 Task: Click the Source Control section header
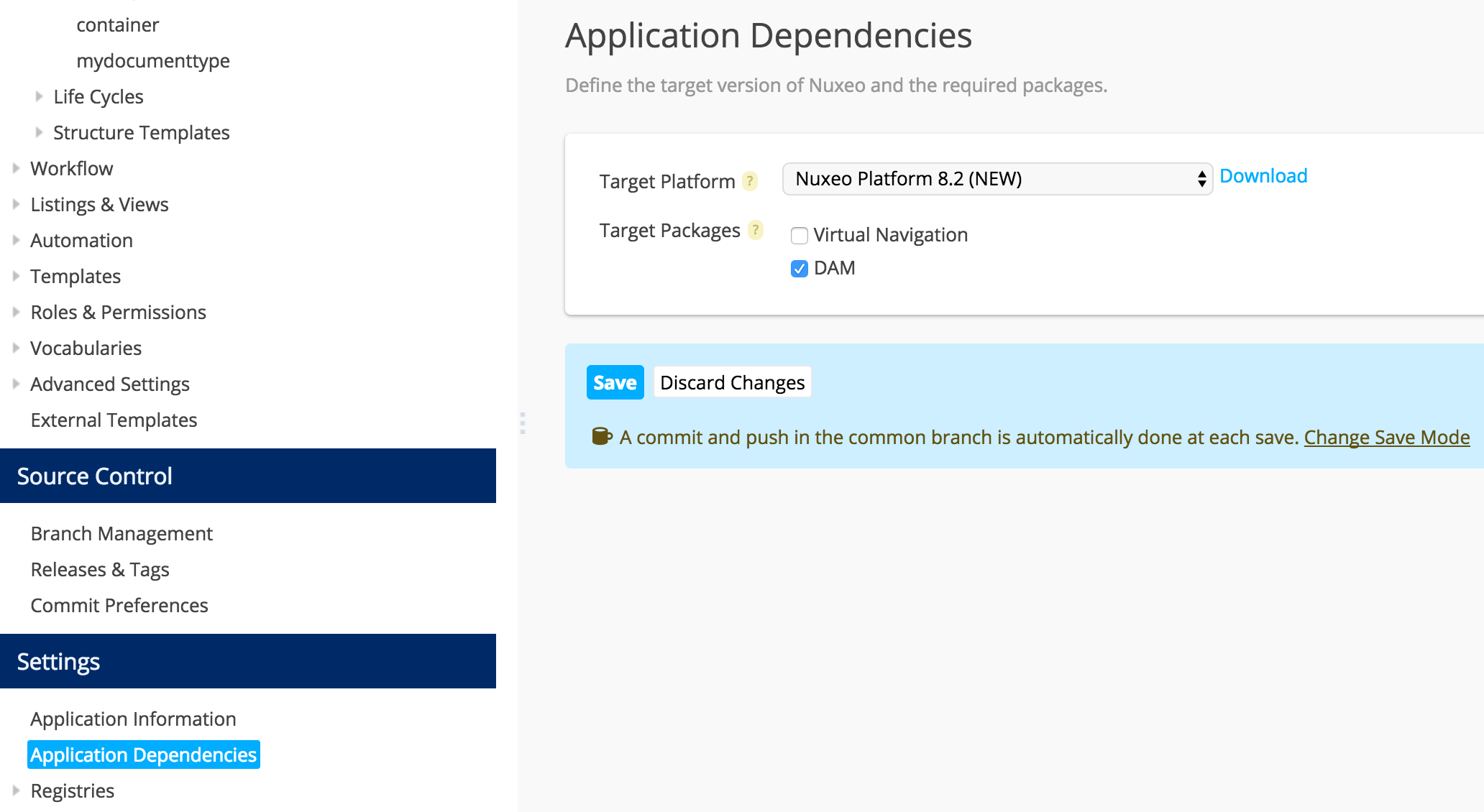pyautogui.click(x=248, y=476)
